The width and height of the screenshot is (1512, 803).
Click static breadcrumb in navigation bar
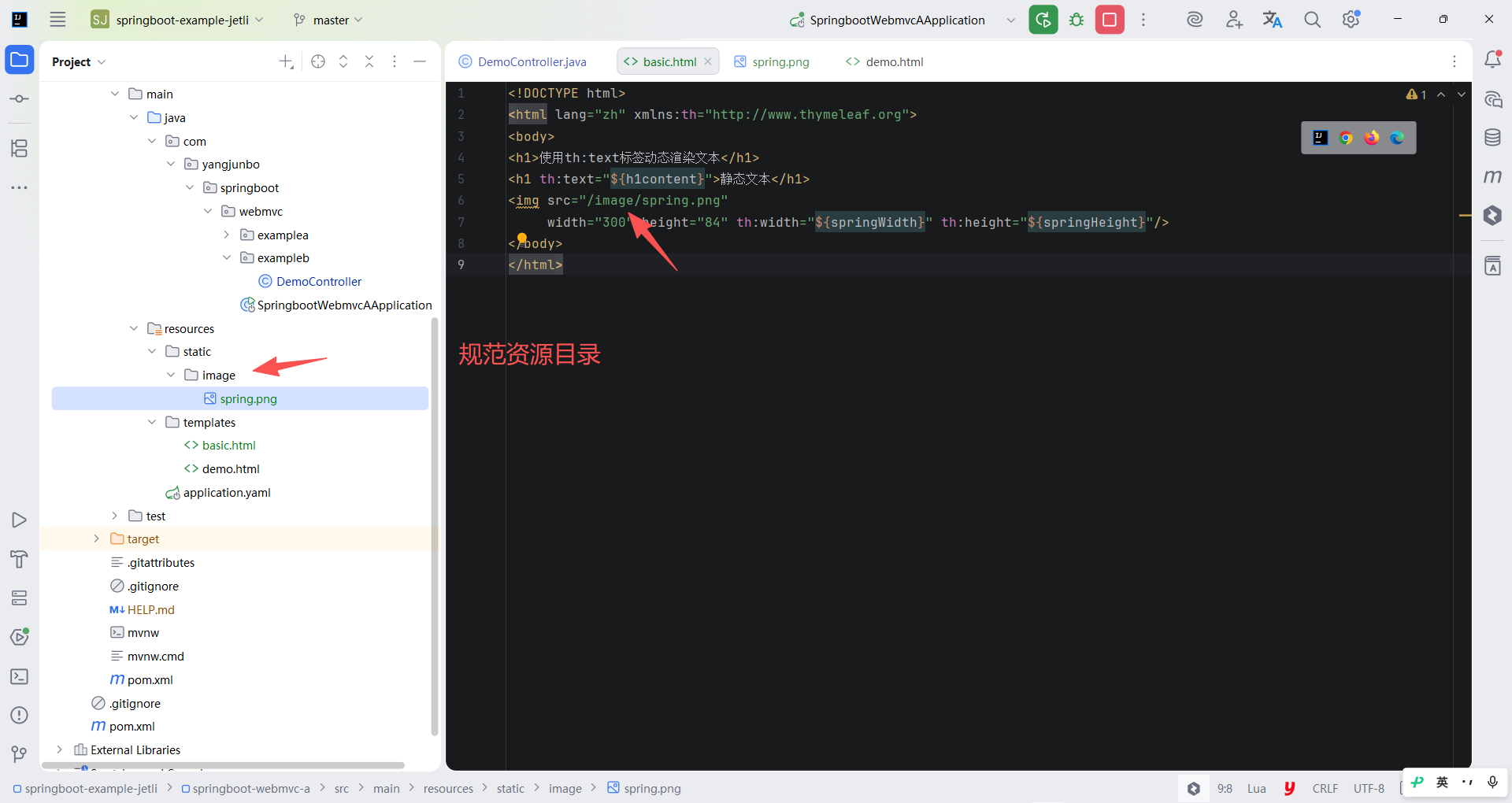tap(510, 788)
